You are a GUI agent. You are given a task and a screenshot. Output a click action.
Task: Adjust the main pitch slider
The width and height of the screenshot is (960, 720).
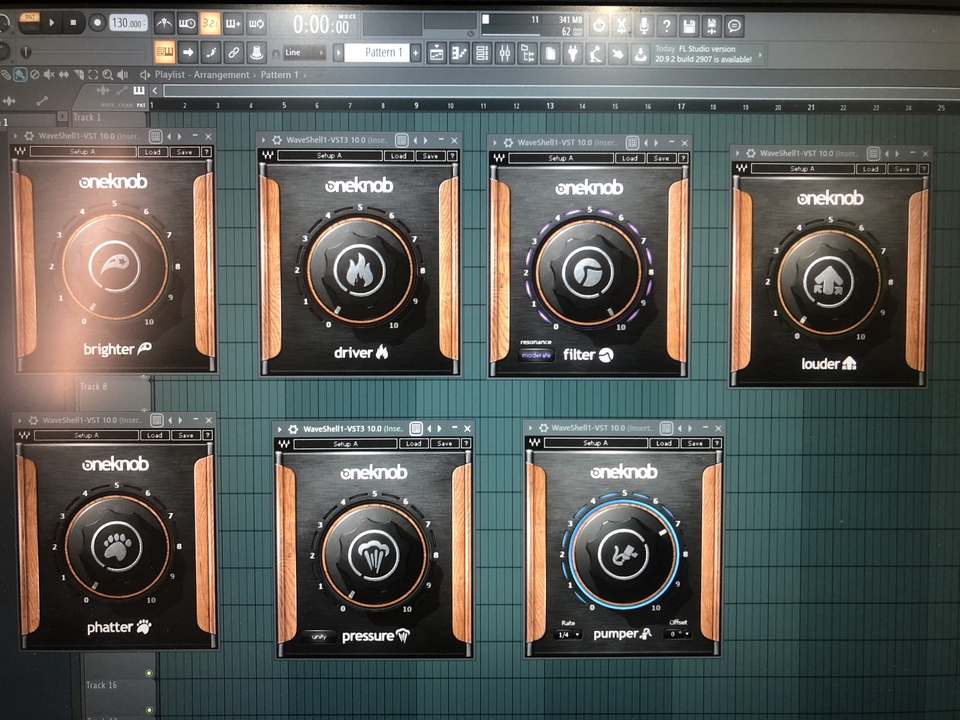pyautogui.click(x=26, y=52)
